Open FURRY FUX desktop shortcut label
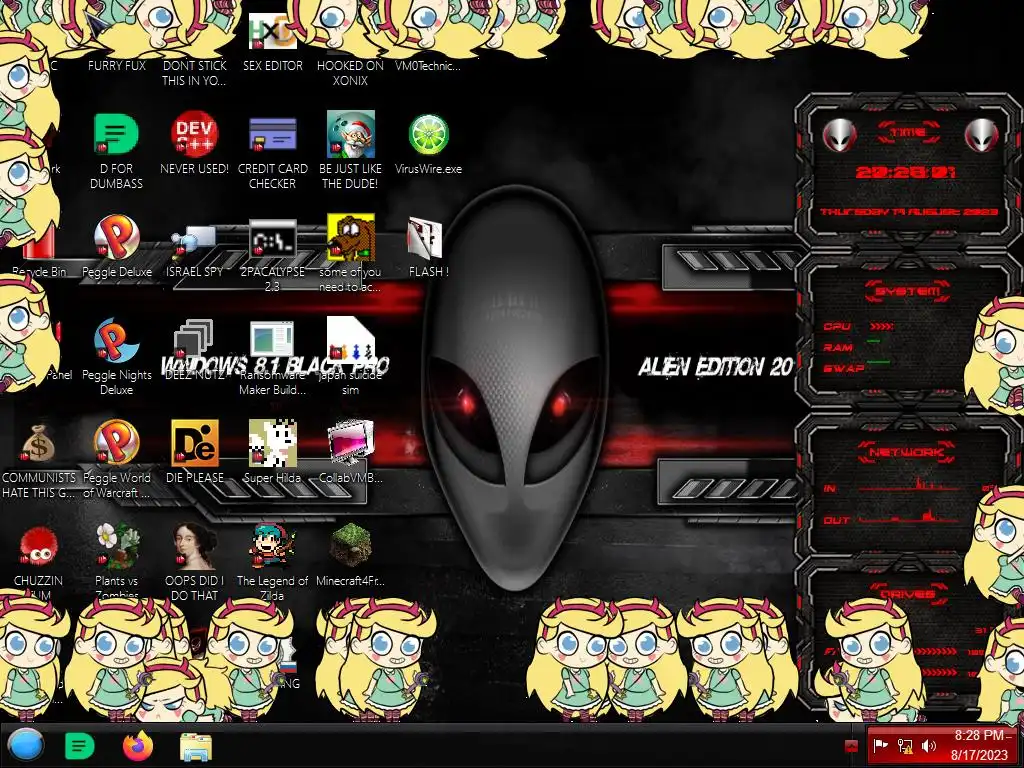Viewport: 1024px width, 768px height. (x=117, y=65)
